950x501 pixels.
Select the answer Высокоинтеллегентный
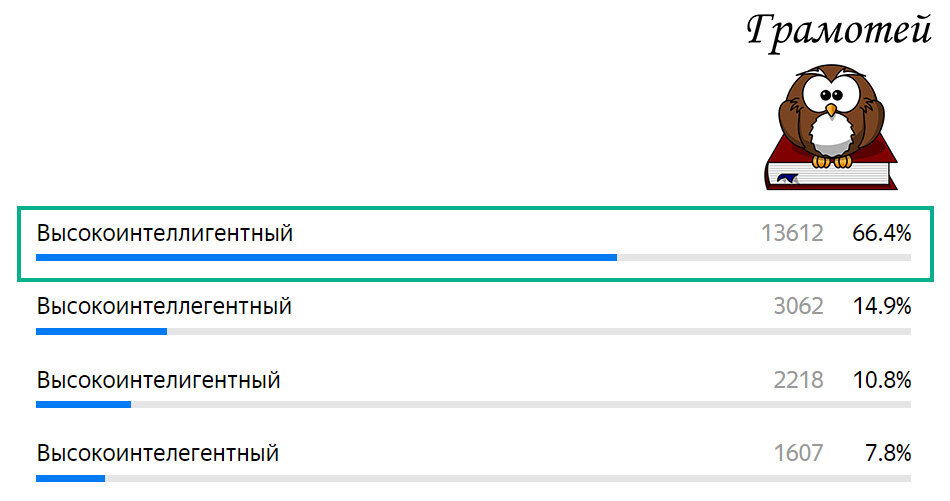point(164,307)
